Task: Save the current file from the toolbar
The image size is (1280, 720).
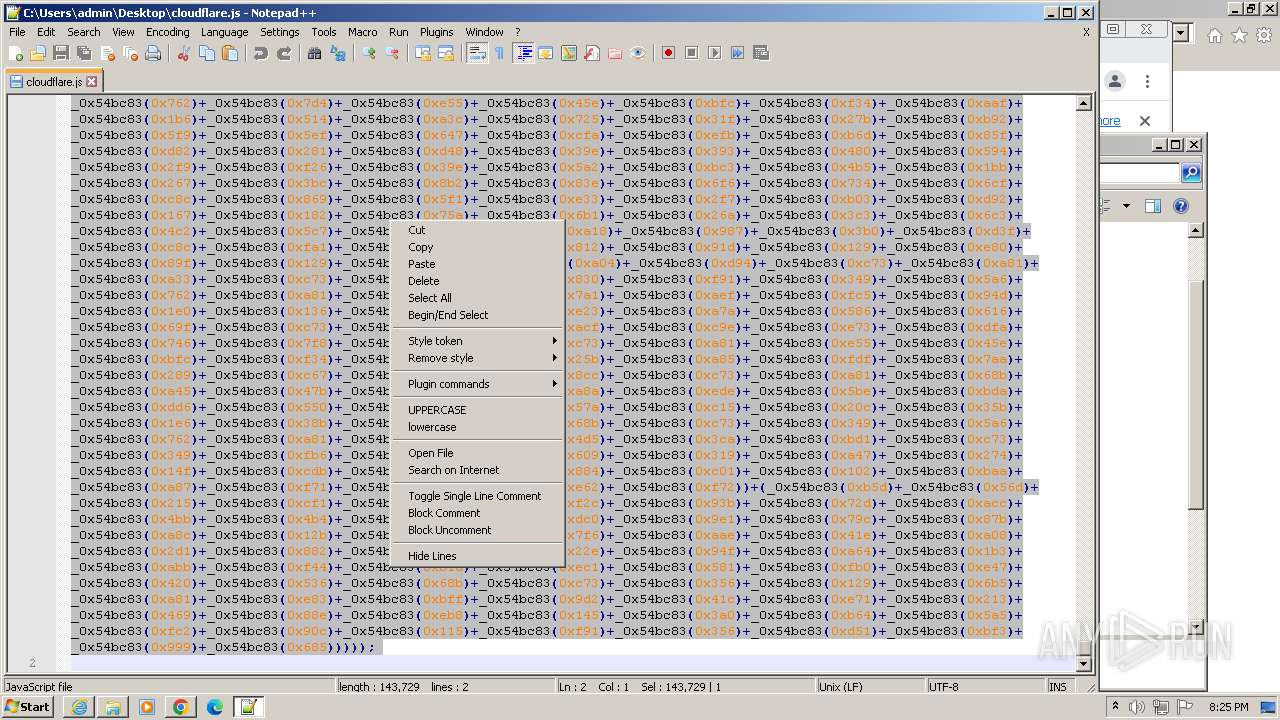Action: [x=61, y=53]
